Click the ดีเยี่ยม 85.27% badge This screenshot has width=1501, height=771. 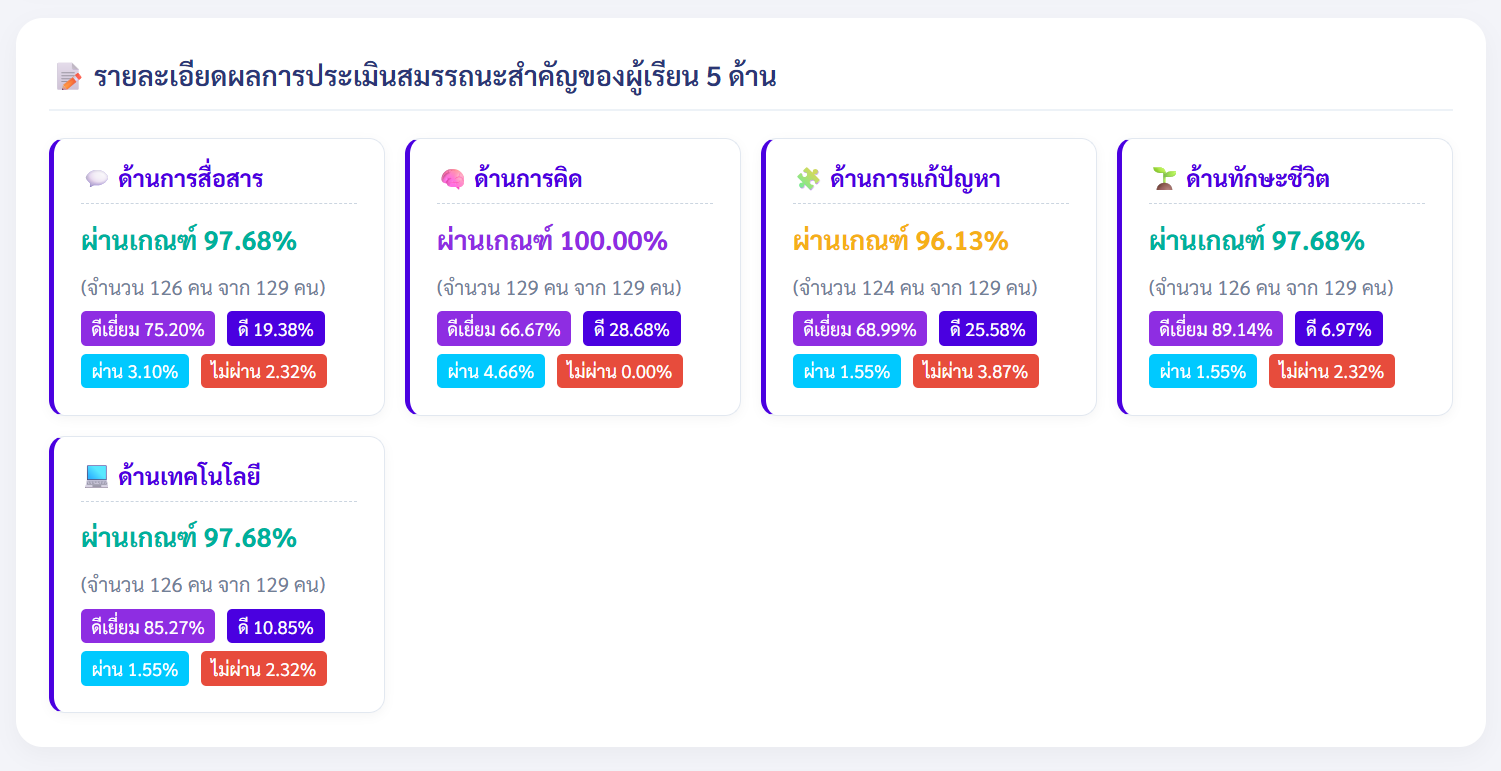click(148, 627)
